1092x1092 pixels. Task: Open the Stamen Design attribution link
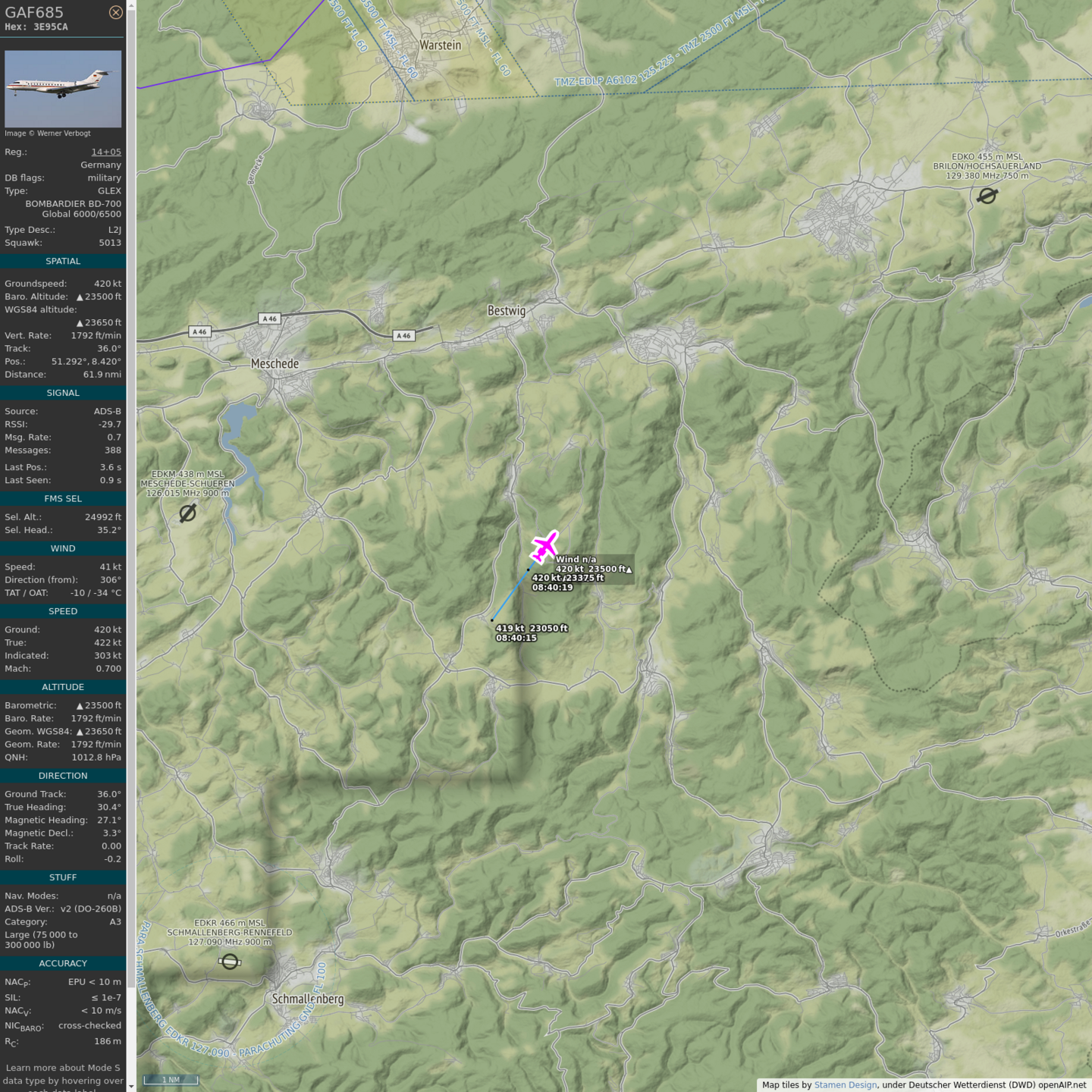tap(845, 1084)
